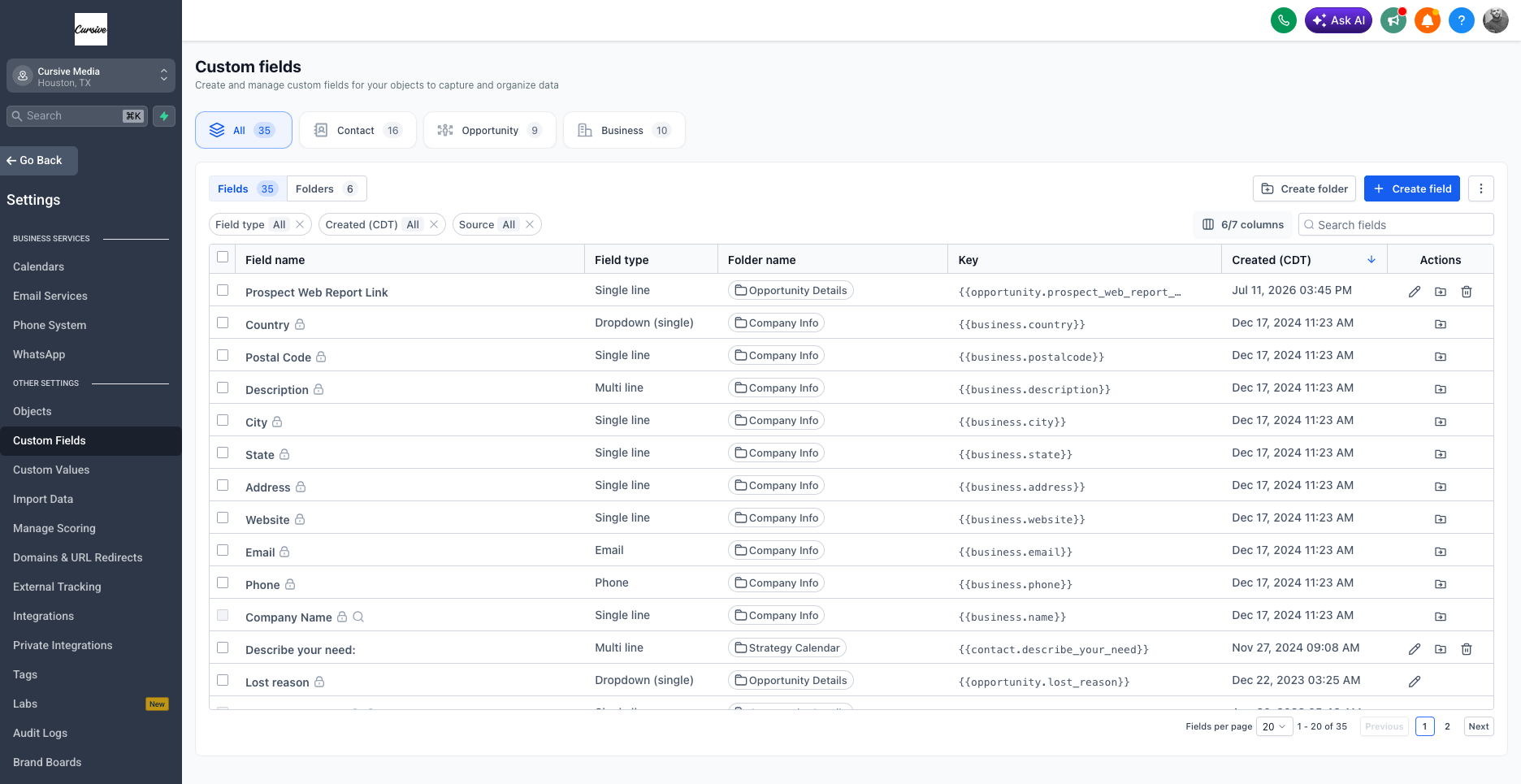Open the three-dot more options menu
This screenshot has height=784, width=1521.
pyautogui.click(x=1481, y=188)
